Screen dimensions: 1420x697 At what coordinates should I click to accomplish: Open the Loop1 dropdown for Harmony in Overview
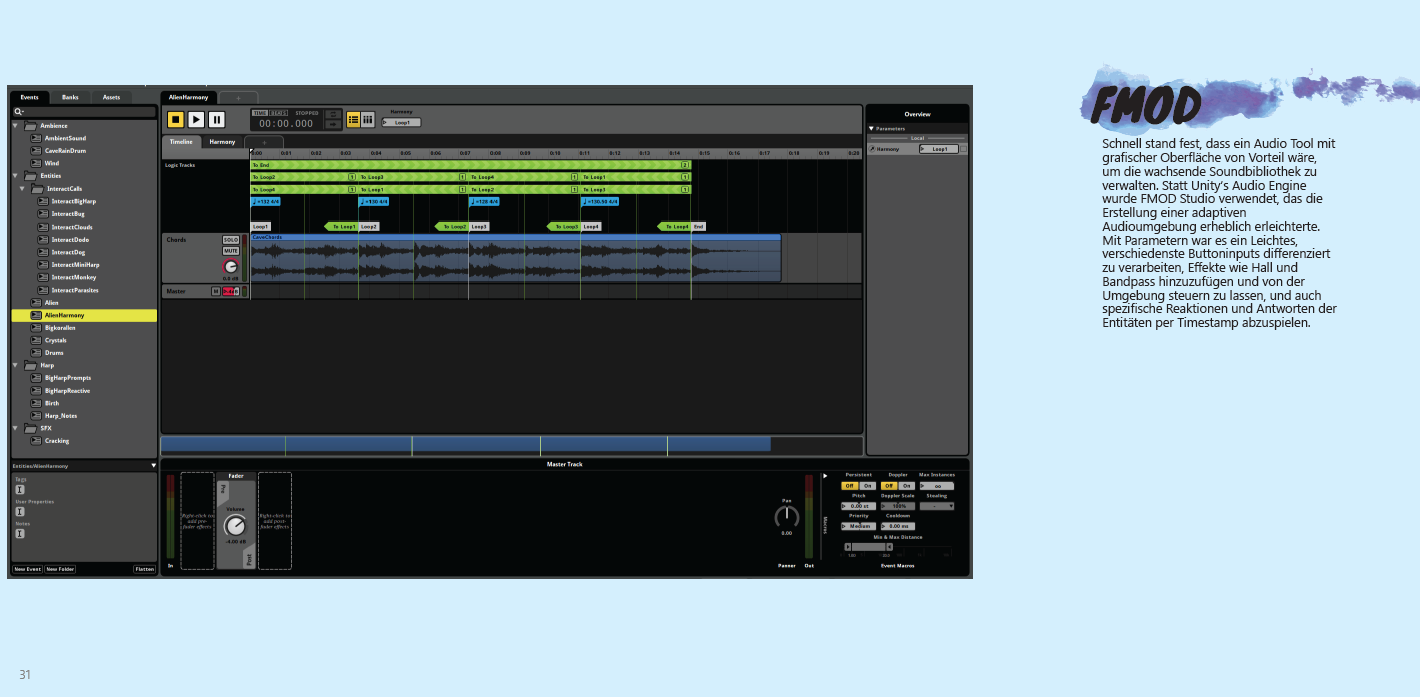[938, 149]
